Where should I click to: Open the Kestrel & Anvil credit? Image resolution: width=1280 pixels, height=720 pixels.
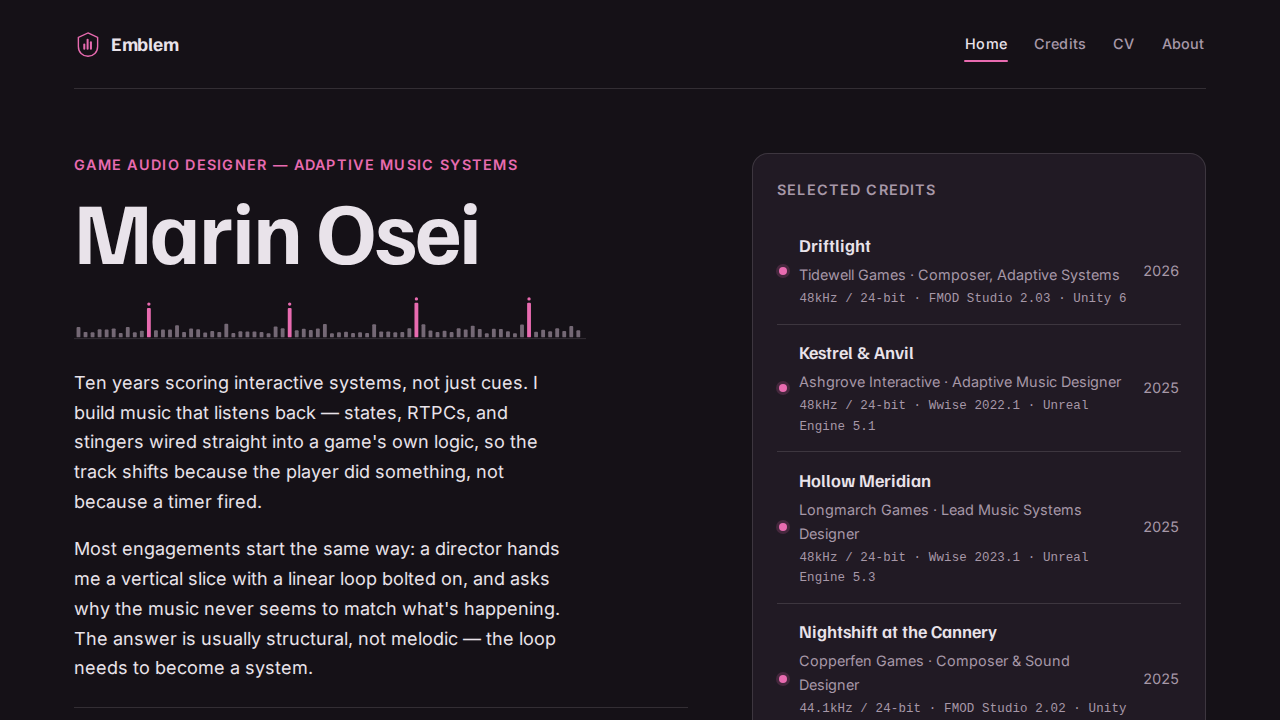coord(856,353)
